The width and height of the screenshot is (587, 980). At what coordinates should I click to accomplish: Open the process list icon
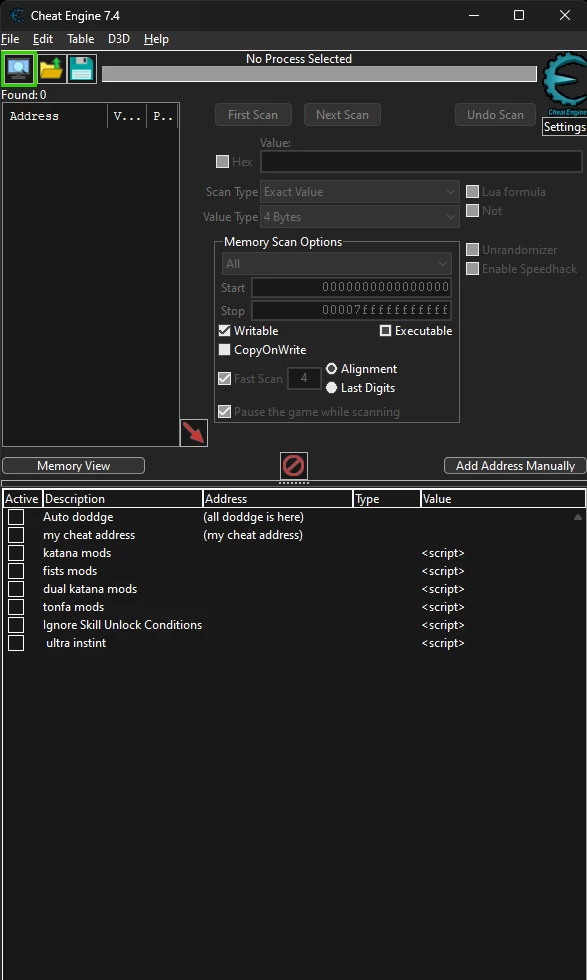(19, 69)
